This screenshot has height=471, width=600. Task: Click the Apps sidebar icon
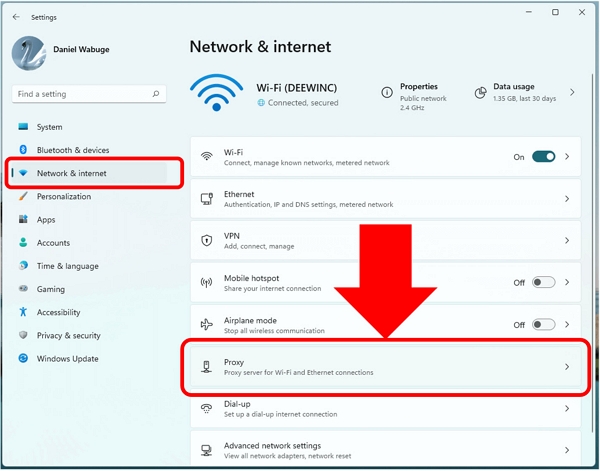[23, 219]
